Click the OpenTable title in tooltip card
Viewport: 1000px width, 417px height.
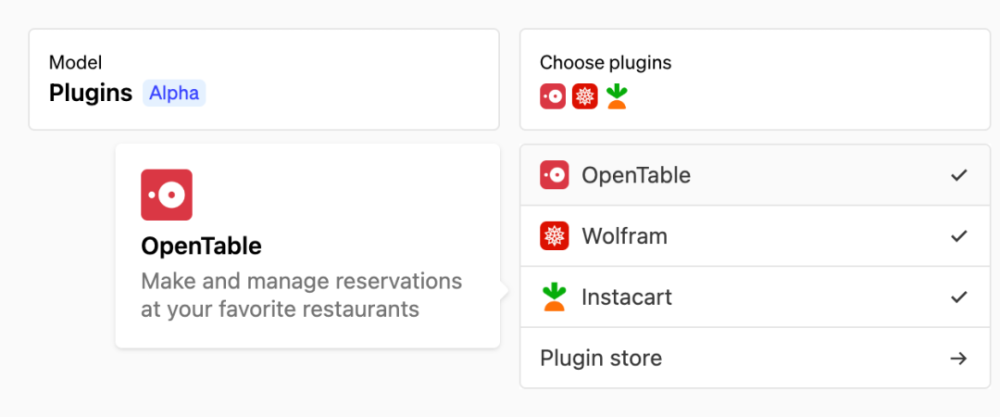(201, 245)
